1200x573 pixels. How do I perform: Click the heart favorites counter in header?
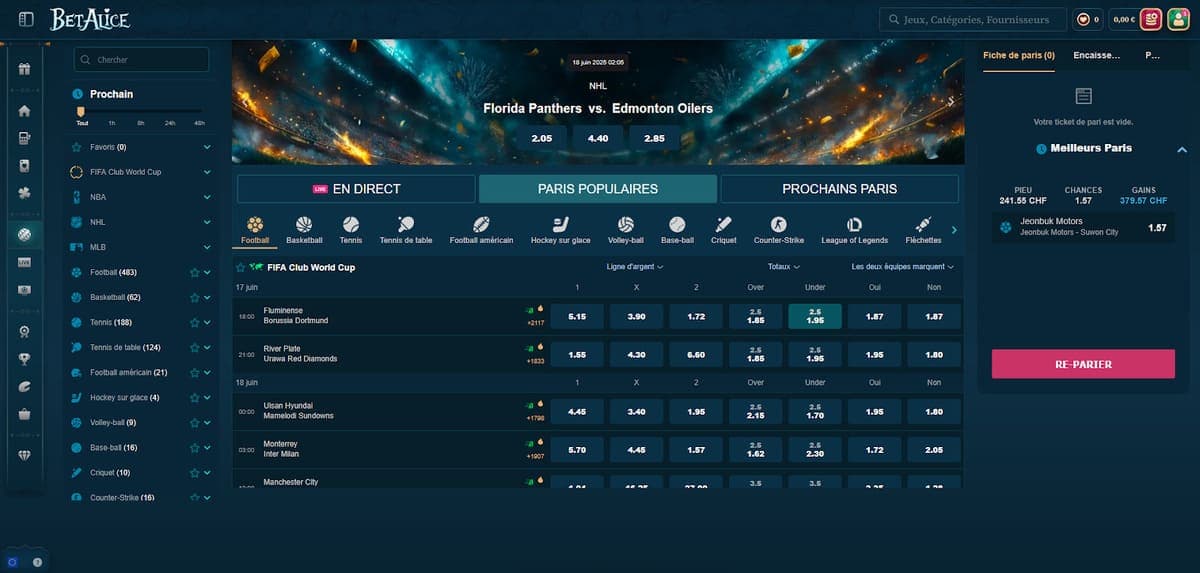[1087, 19]
